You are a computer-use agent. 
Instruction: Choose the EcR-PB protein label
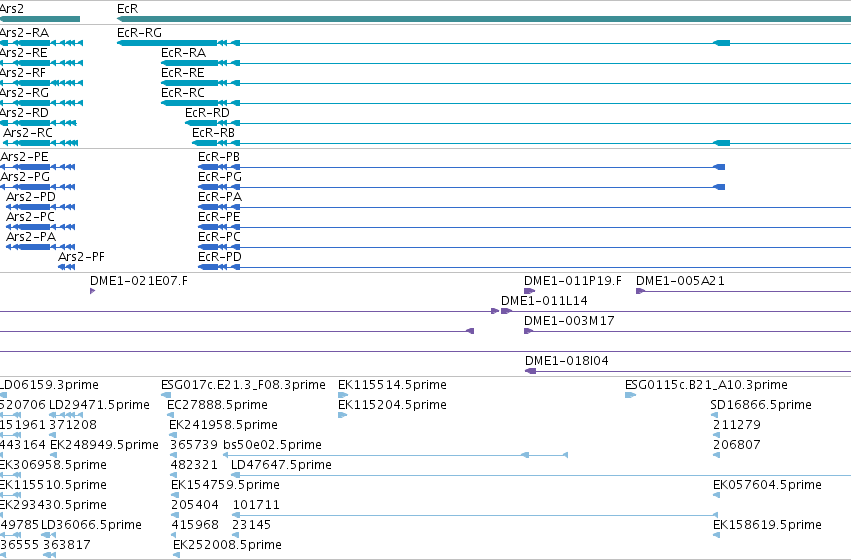[x=219, y=157]
